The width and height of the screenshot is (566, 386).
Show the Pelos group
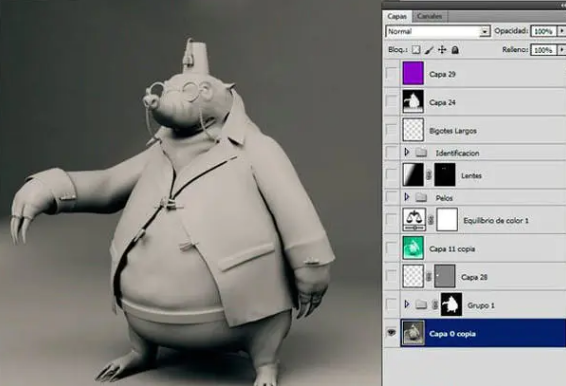(391, 197)
